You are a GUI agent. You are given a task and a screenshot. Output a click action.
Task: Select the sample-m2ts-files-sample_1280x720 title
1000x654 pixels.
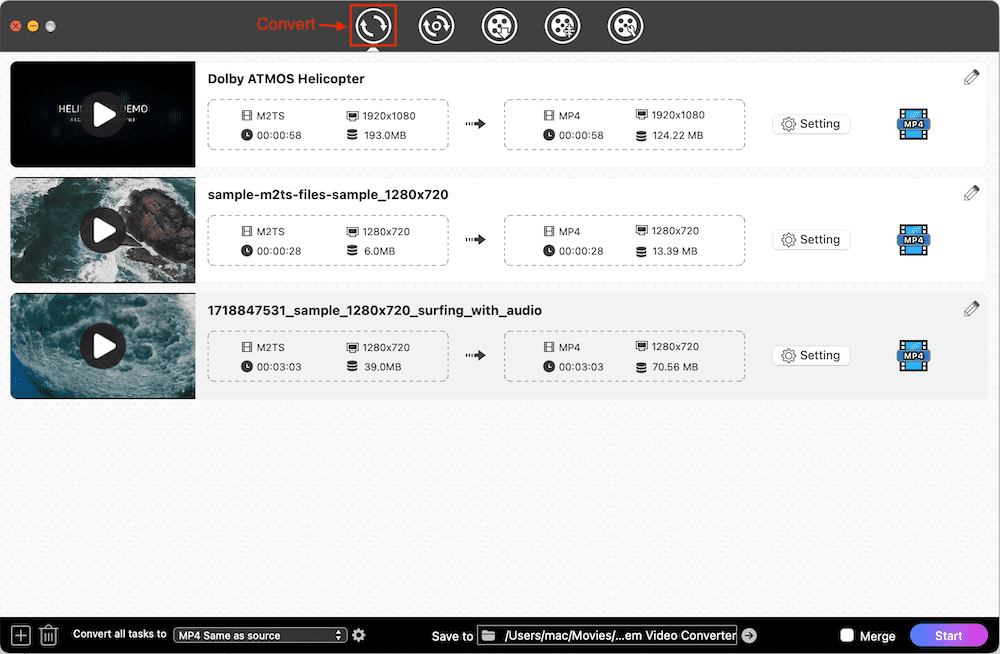coord(328,195)
